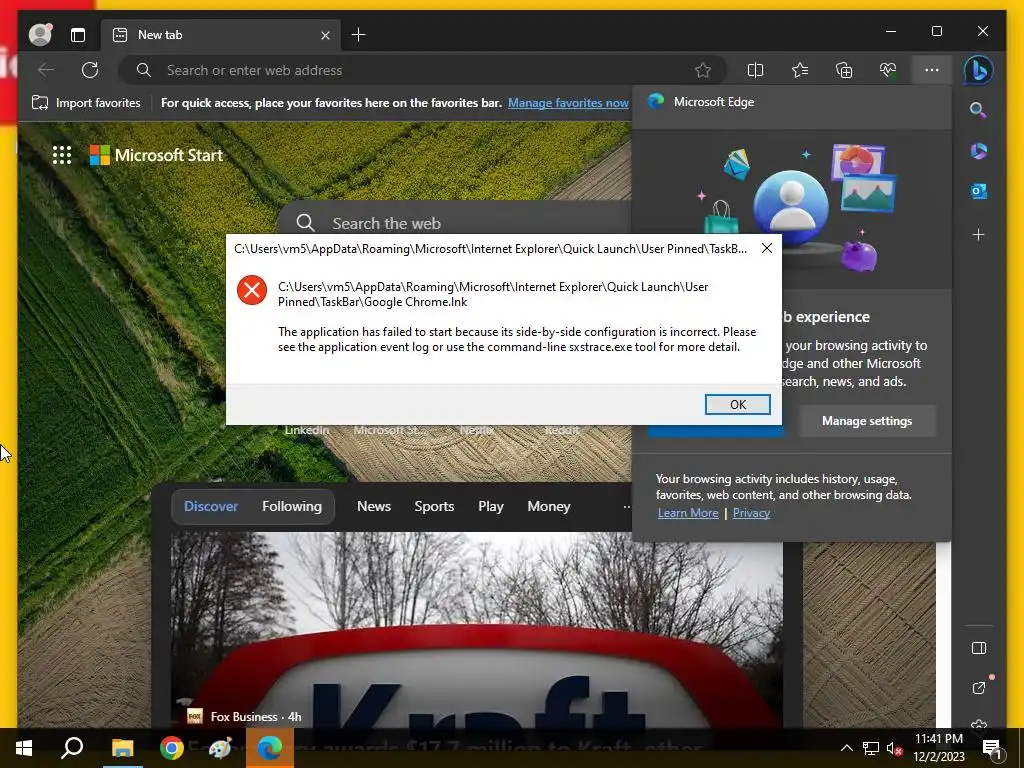Refresh the current page

90,70
